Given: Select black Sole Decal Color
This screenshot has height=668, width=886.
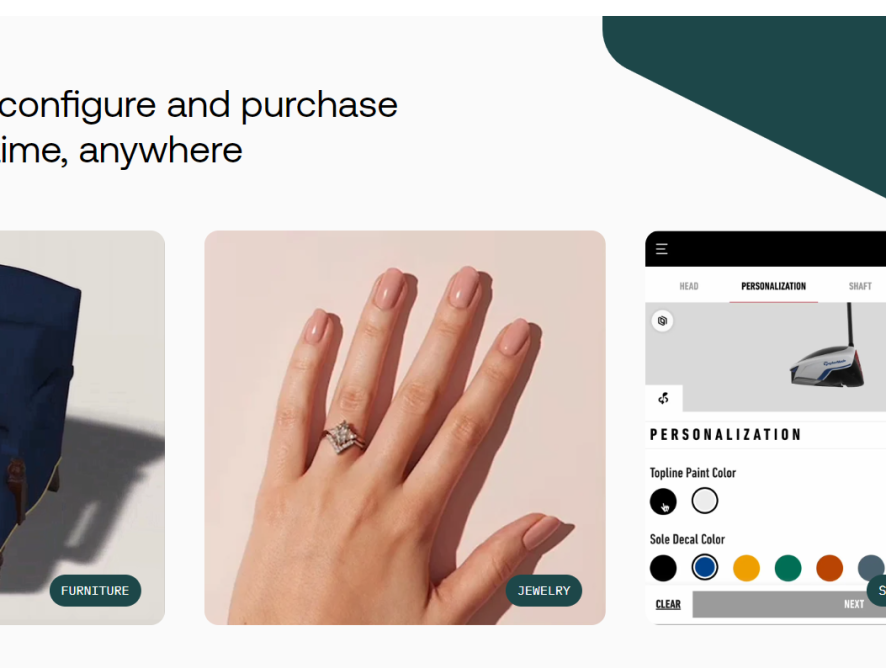Looking at the screenshot, I should 663,567.
